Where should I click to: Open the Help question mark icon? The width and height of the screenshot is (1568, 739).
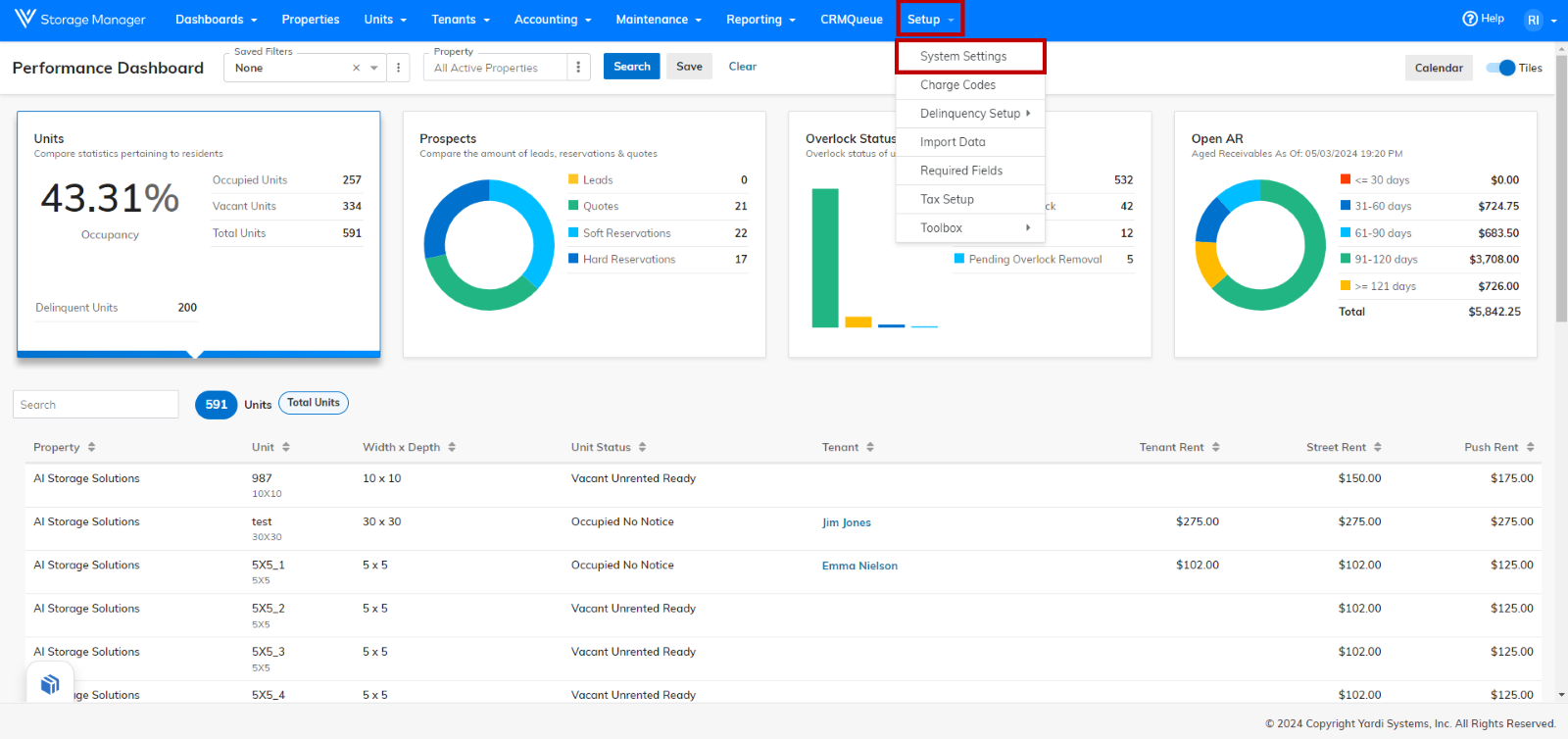[1469, 19]
